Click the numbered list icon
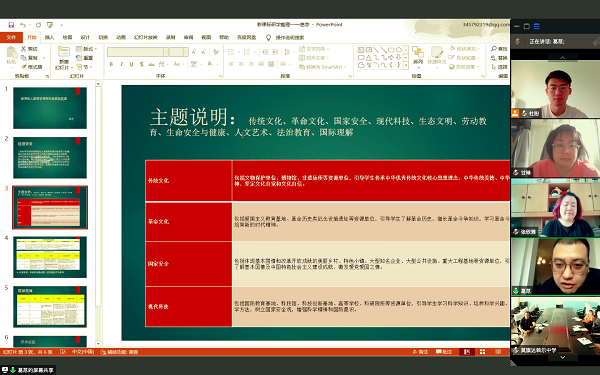This screenshot has width=600, height=375. (x=247, y=52)
